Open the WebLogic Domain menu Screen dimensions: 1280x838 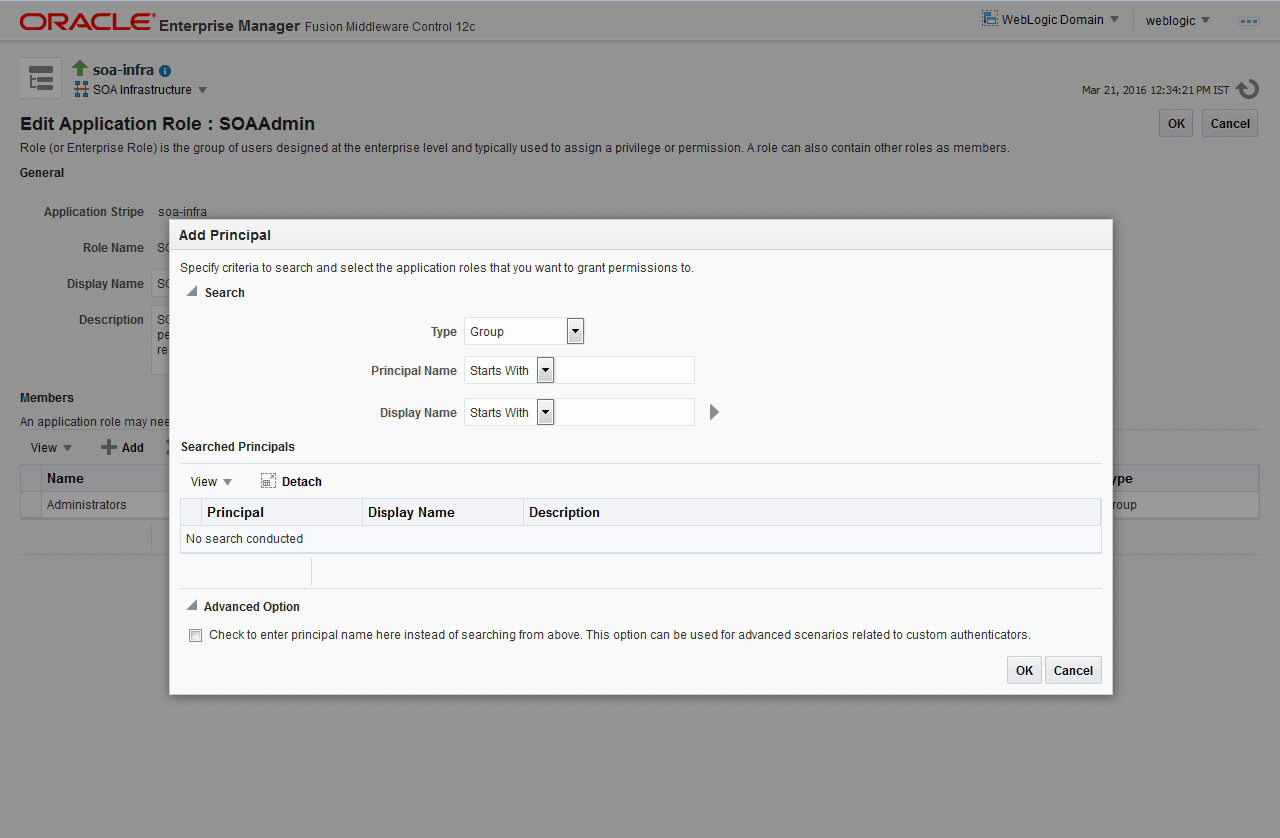pos(1061,20)
